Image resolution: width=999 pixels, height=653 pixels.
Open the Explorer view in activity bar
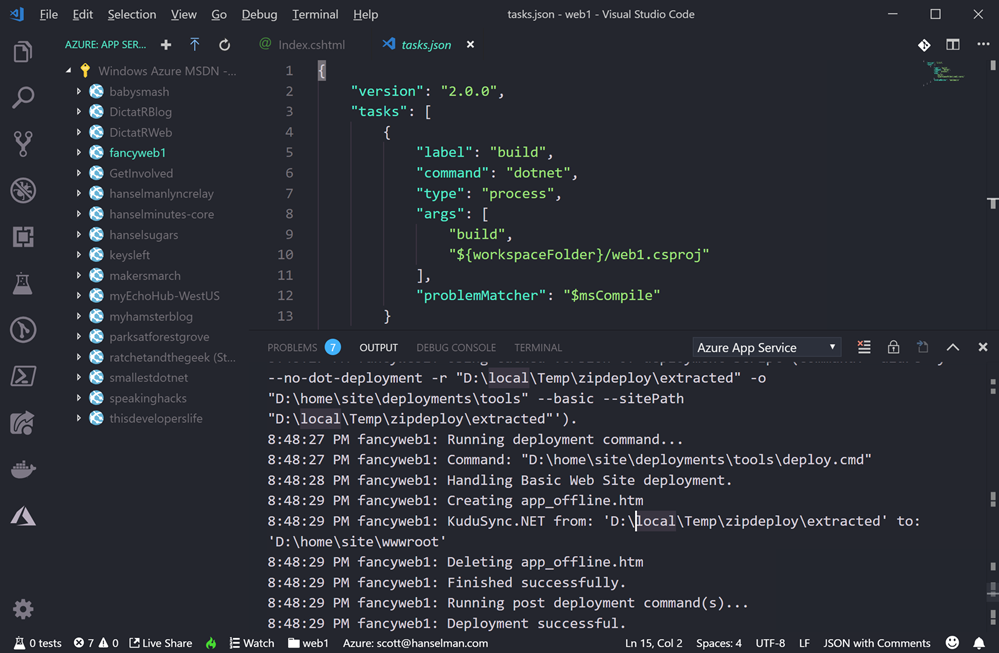23,52
